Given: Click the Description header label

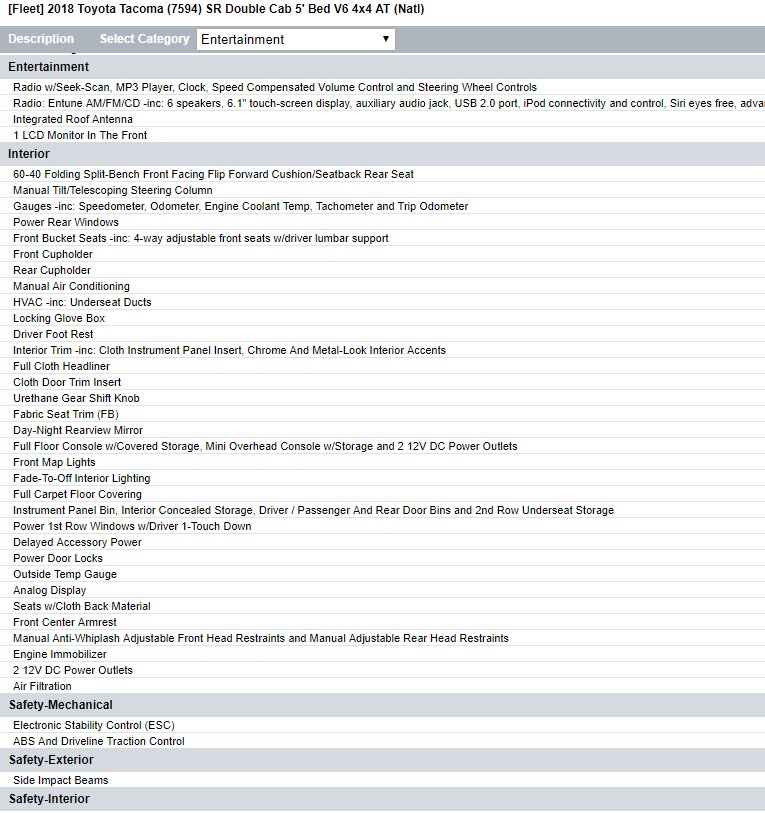Looking at the screenshot, I should pos(41,39).
